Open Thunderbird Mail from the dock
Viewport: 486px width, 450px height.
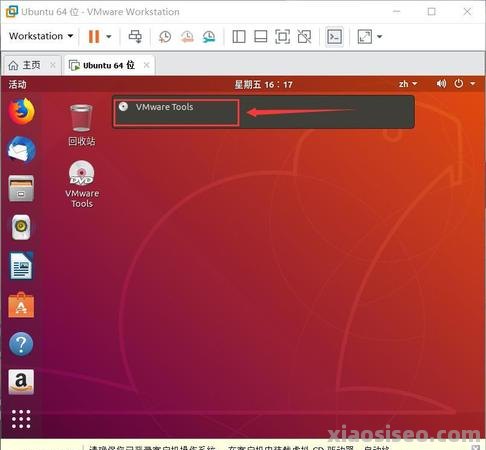pos(21,150)
